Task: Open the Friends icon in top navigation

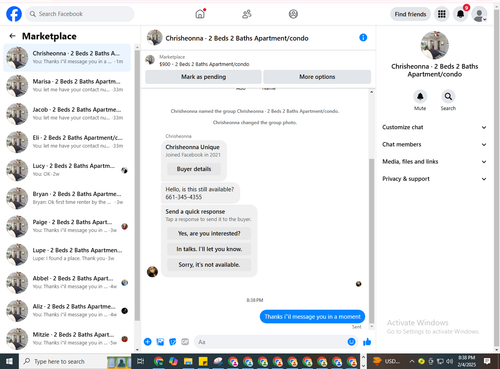Action: [x=247, y=14]
